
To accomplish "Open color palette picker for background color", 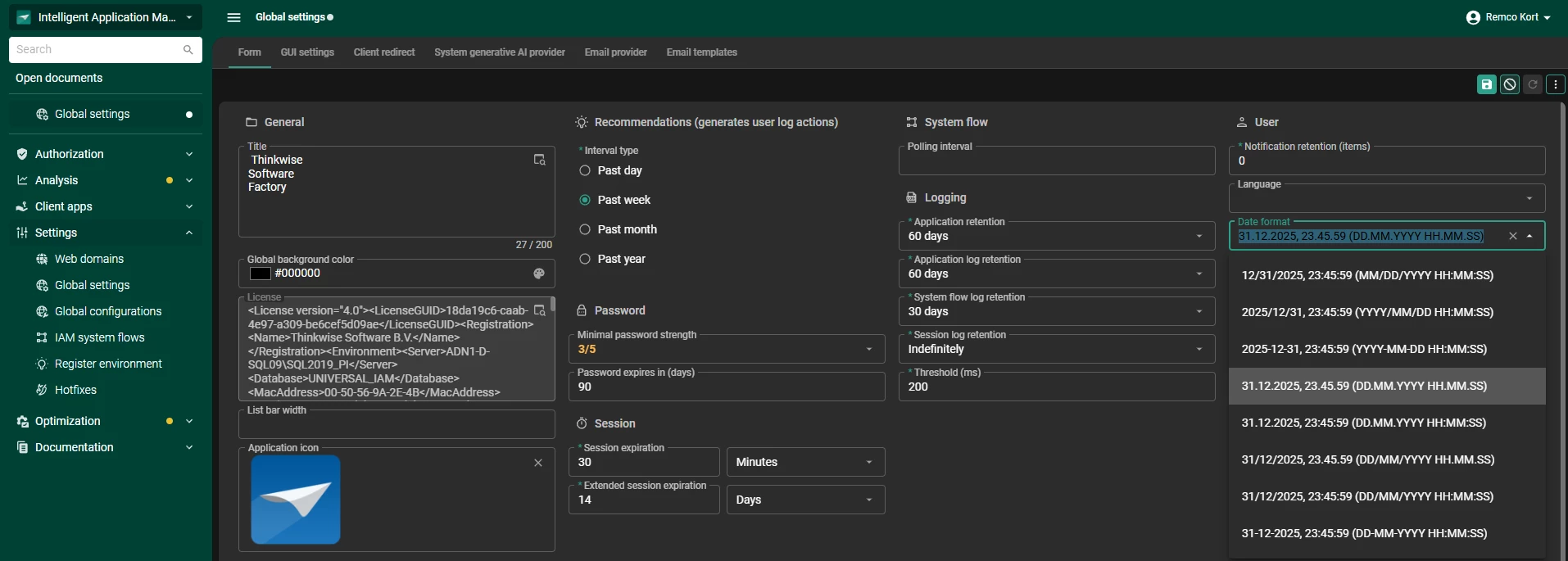I will pyautogui.click(x=539, y=274).
